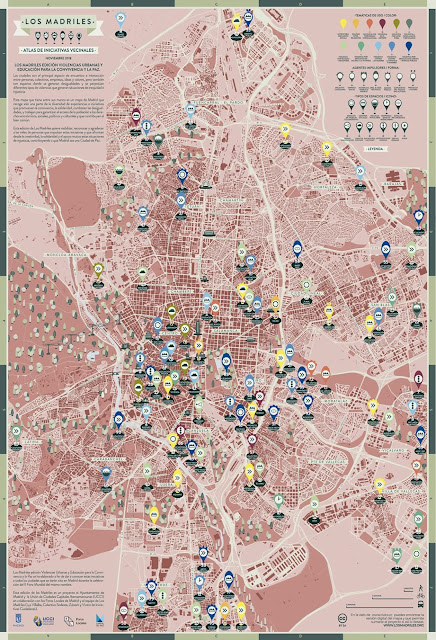
Task: Click the Salamanca district label
Action: (225, 331)
